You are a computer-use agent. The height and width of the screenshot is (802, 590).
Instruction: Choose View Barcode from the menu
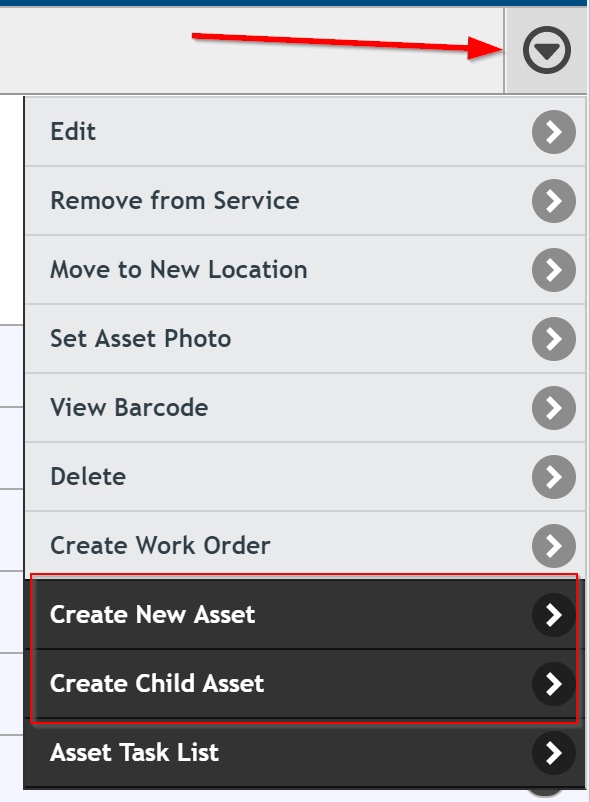[x=305, y=408]
